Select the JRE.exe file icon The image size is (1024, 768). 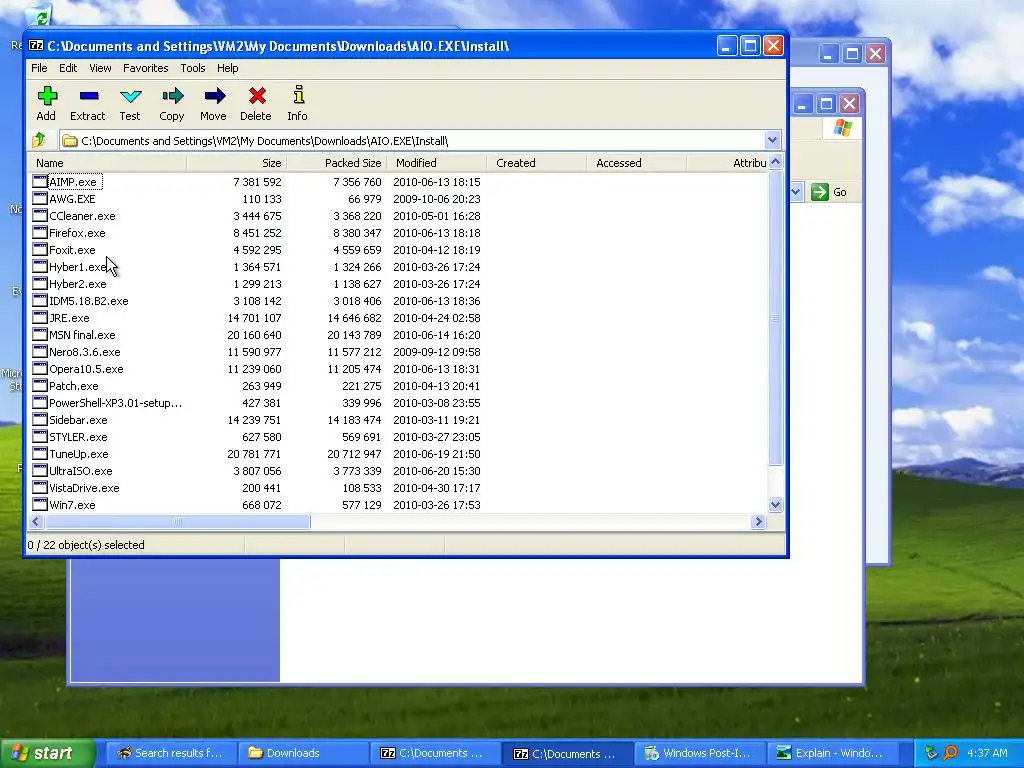click(40, 317)
